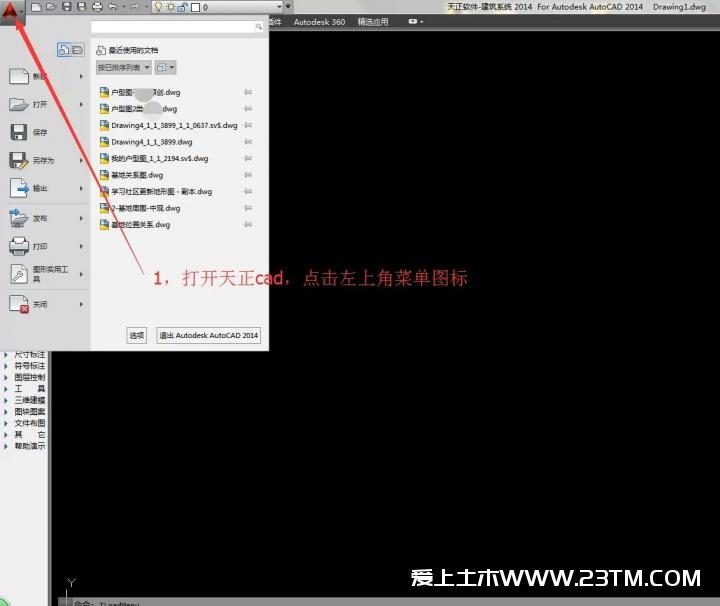Expand the 符号标注 sidebar menu
This screenshot has width=720, height=606.
pos(24,366)
